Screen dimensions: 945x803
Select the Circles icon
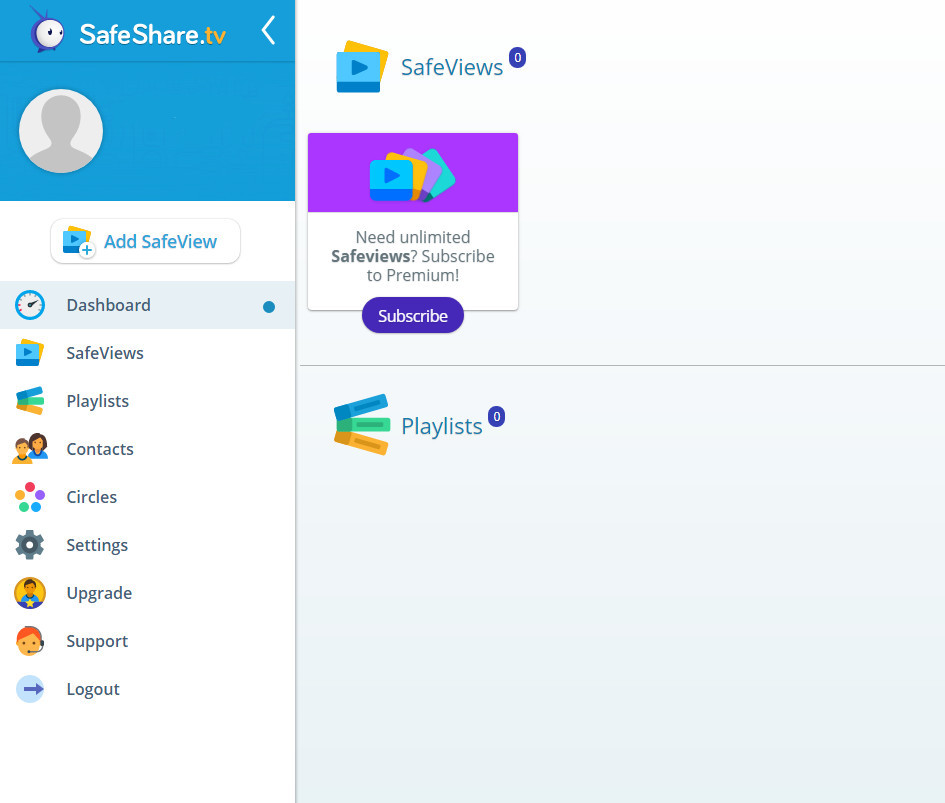click(30, 497)
